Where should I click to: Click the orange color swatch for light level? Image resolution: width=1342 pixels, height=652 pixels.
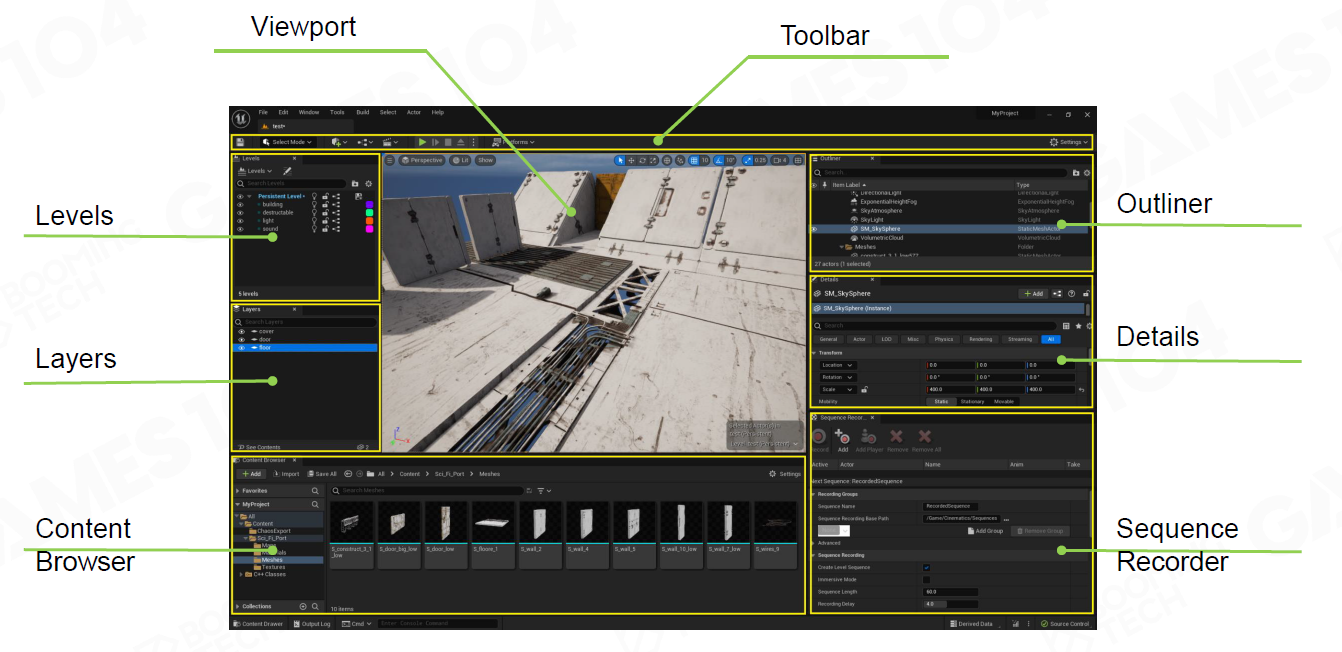pos(369,220)
